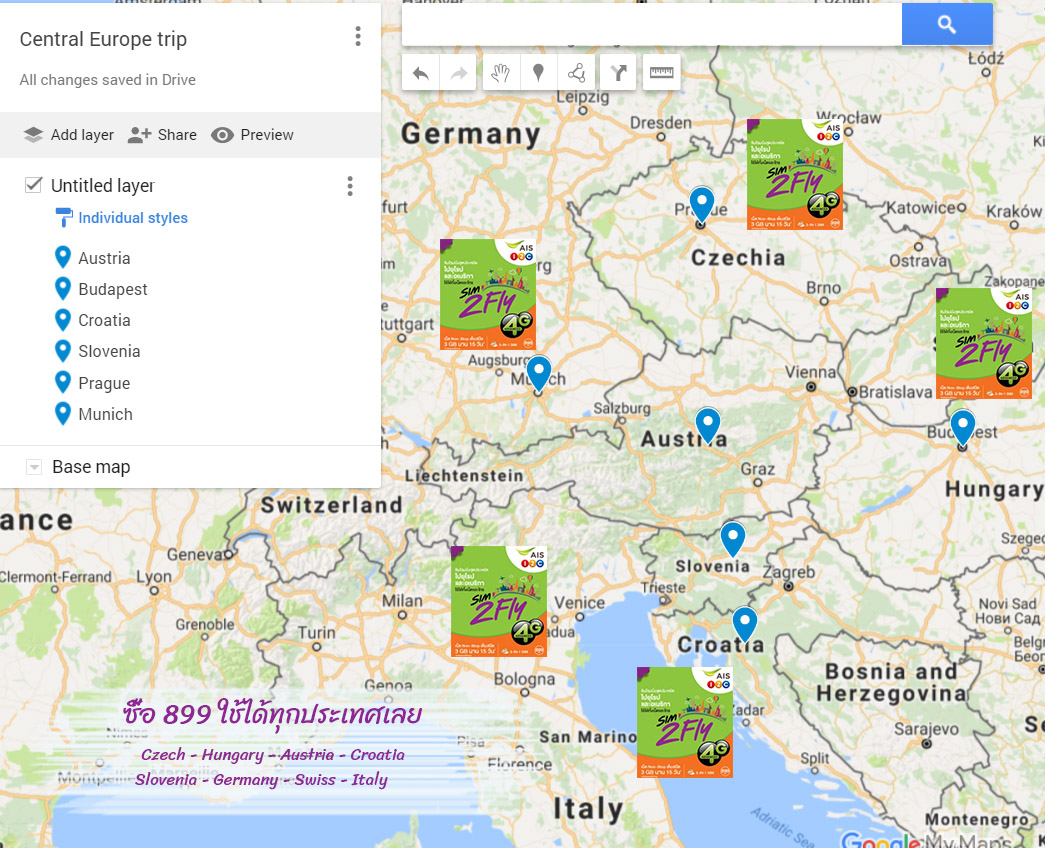Click the Sim2Fly image near Prague
1045x848 pixels.
(x=794, y=175)
